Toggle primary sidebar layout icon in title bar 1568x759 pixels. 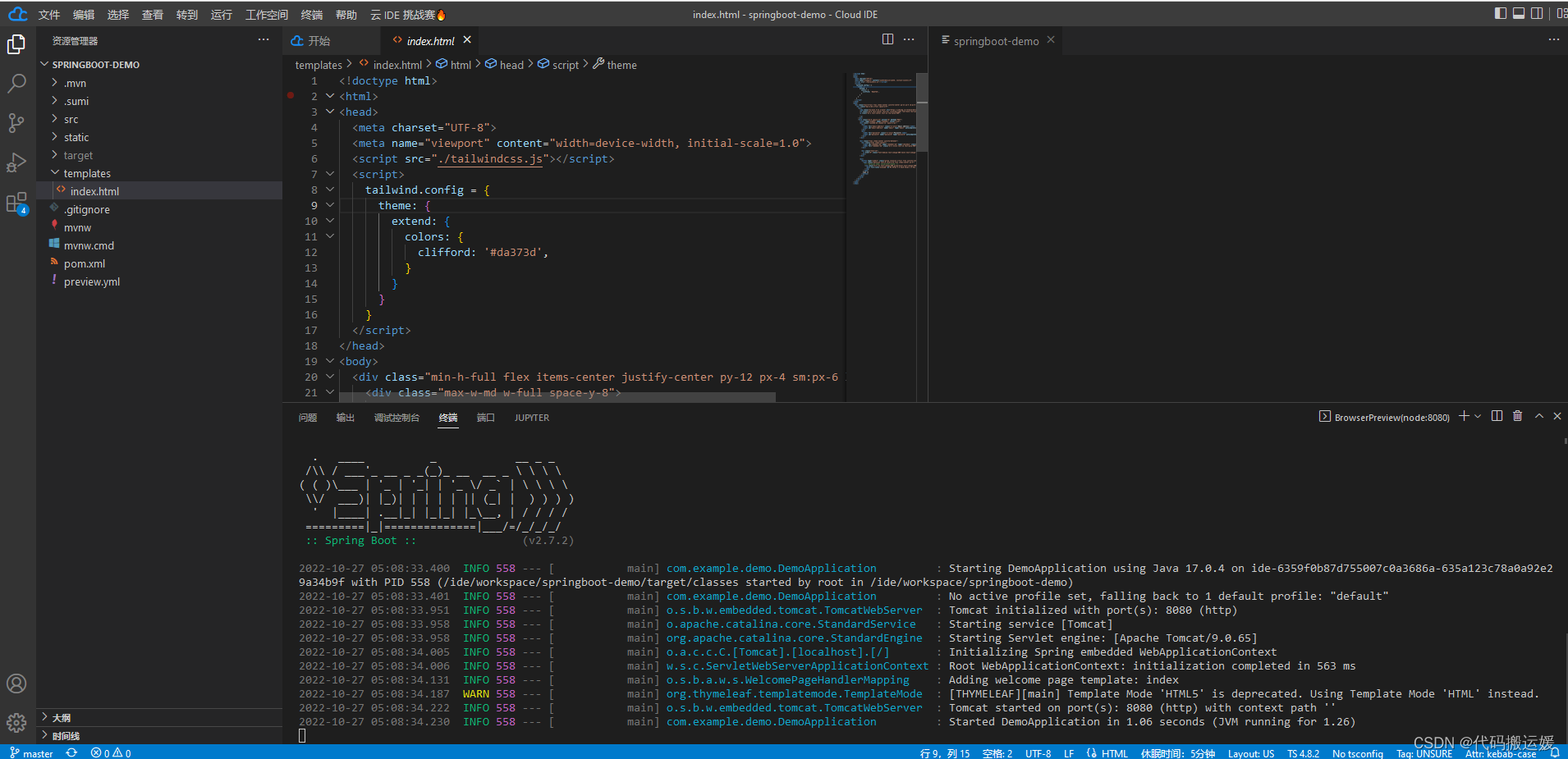click(1501, 13)
